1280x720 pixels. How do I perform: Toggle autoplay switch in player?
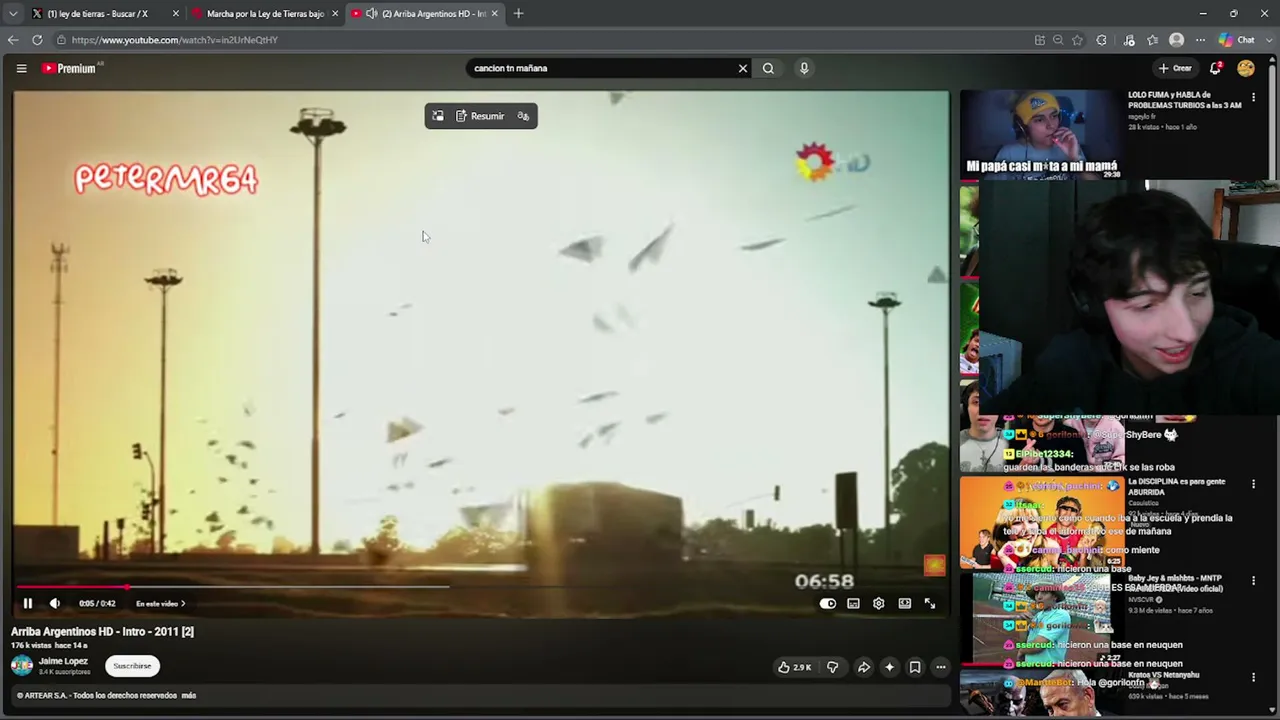[827, 603]
